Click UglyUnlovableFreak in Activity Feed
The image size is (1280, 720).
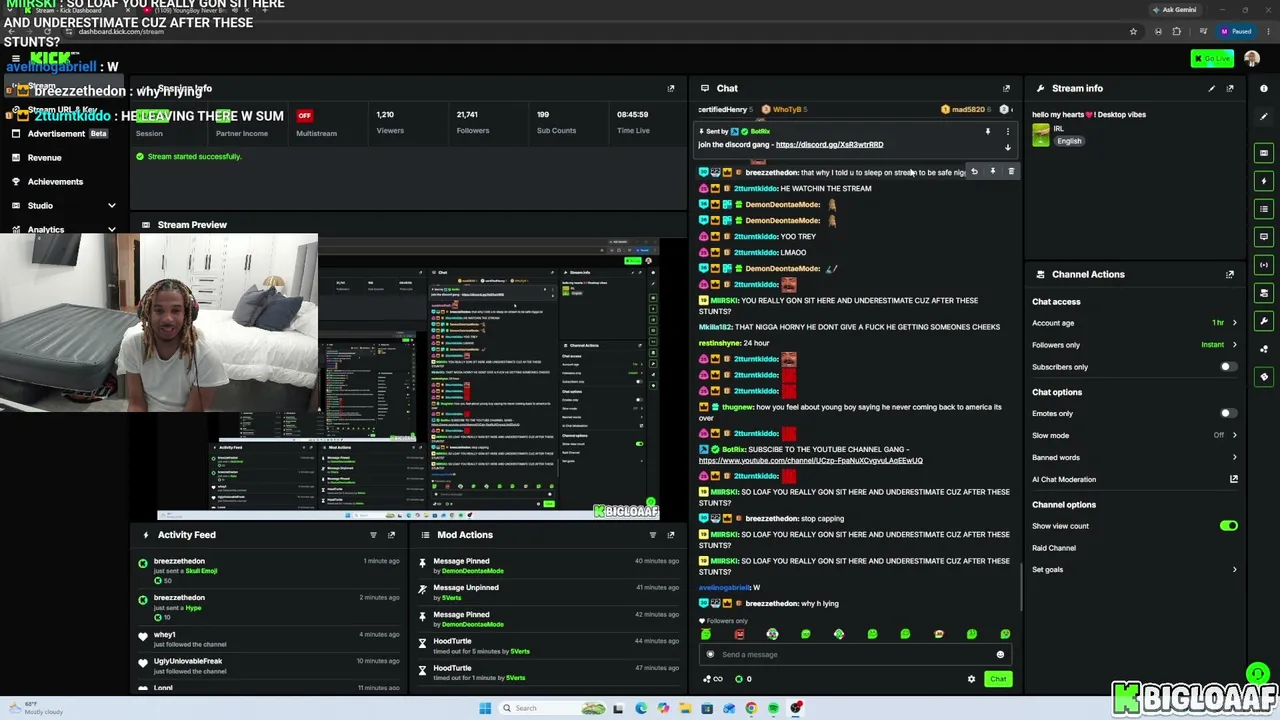tap(188, 662)
